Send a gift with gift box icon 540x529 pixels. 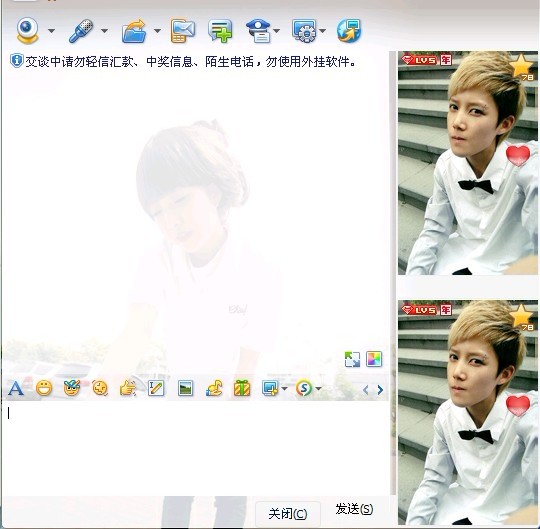(x=242, y=388)
